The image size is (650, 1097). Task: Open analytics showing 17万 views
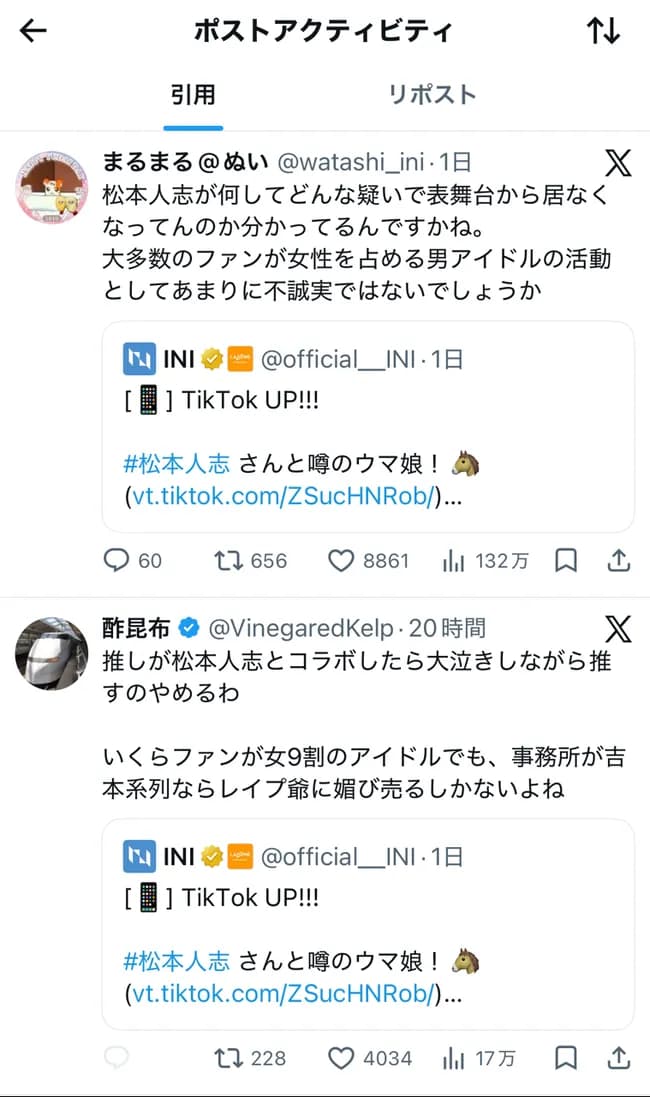click(452, 1058)
